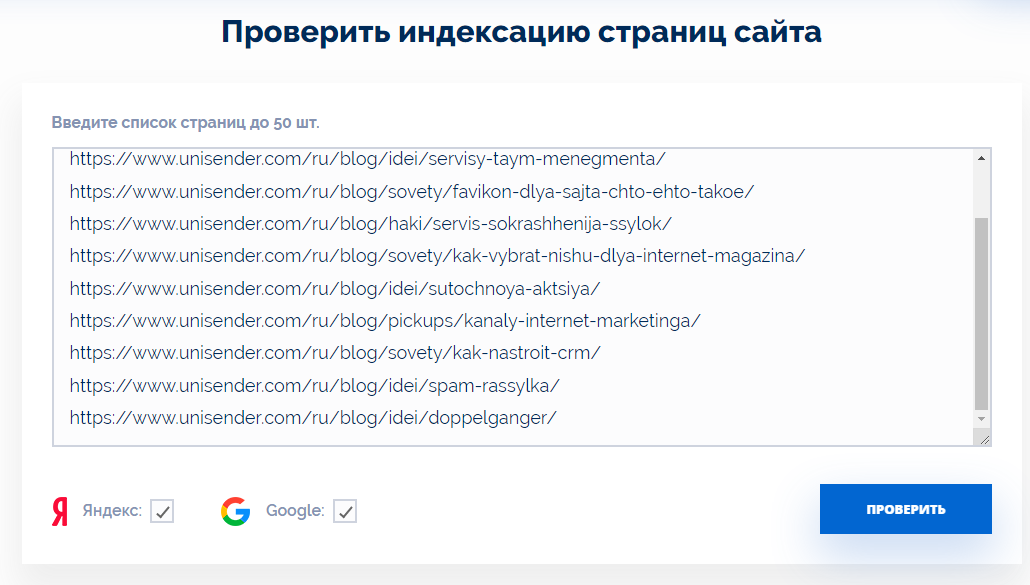This screenshot has width=1030, height=585.
Task: Click the doppelganger URL line
Action: pos(313,418)
